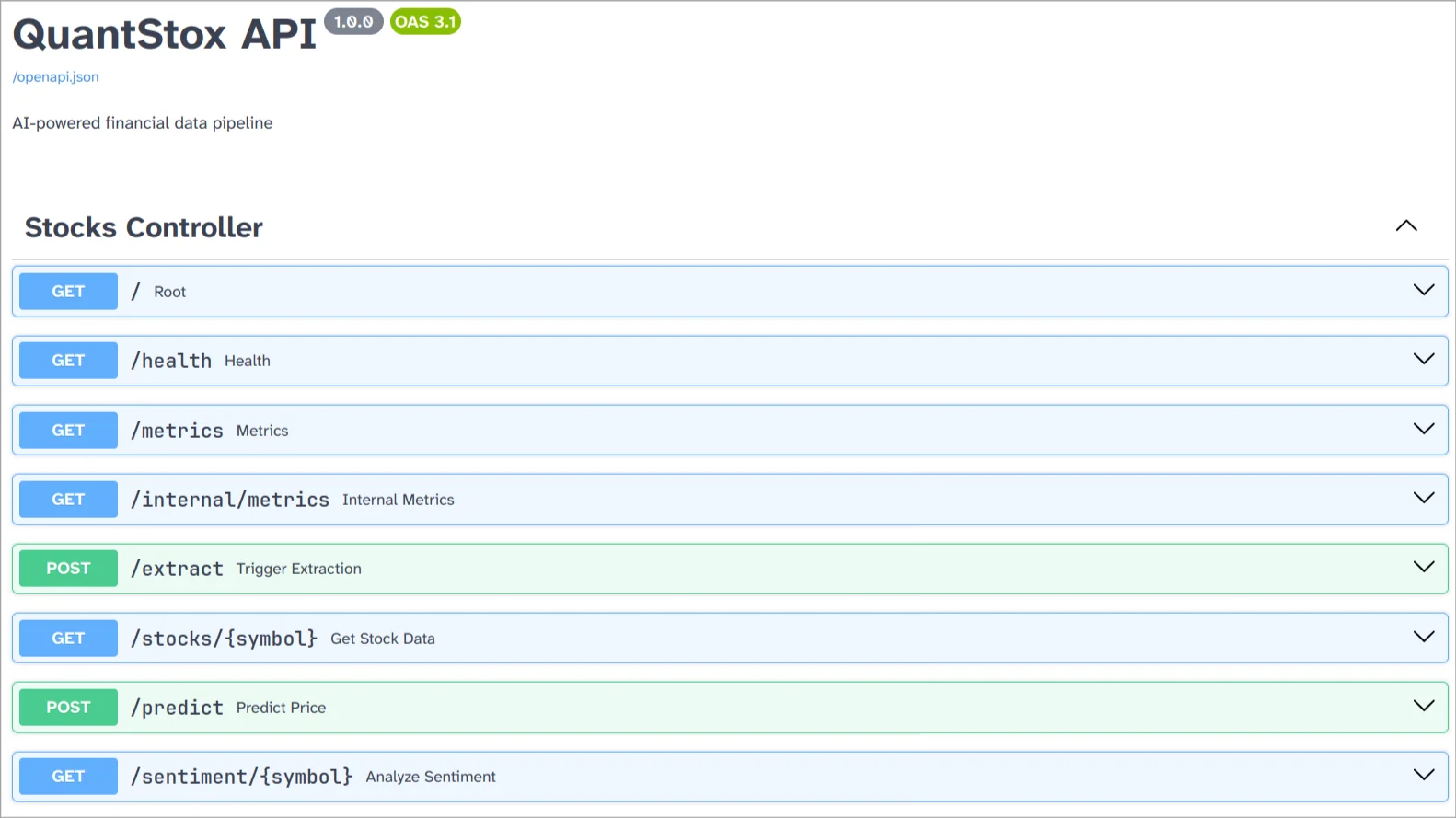1456x818 pixels.
Task: Expand /sentiment/{symbol} with its chevron
Action: [x=1423, y=776]
